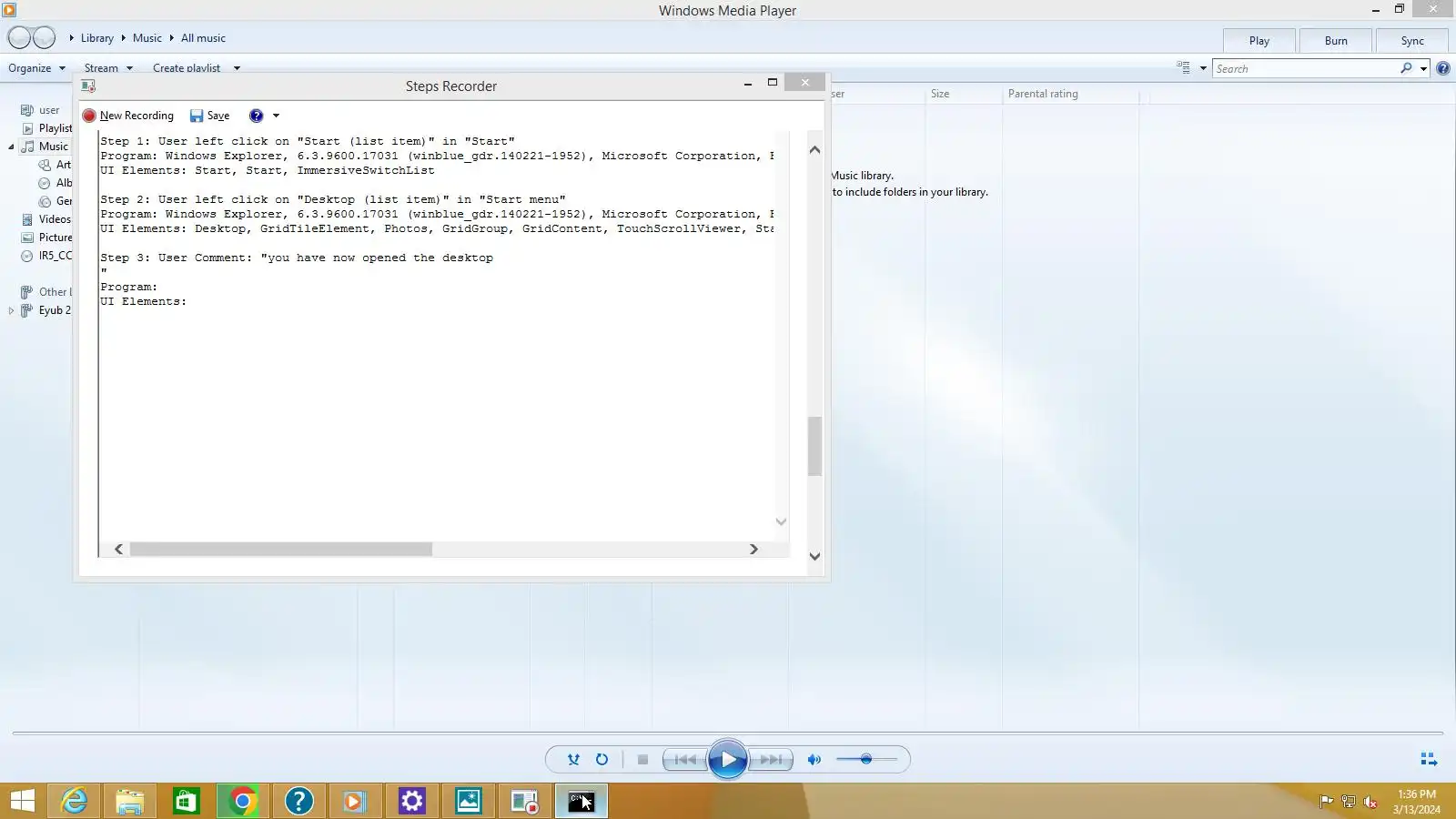
Task: Open Media Player help button
Action: coord(1442,68)
